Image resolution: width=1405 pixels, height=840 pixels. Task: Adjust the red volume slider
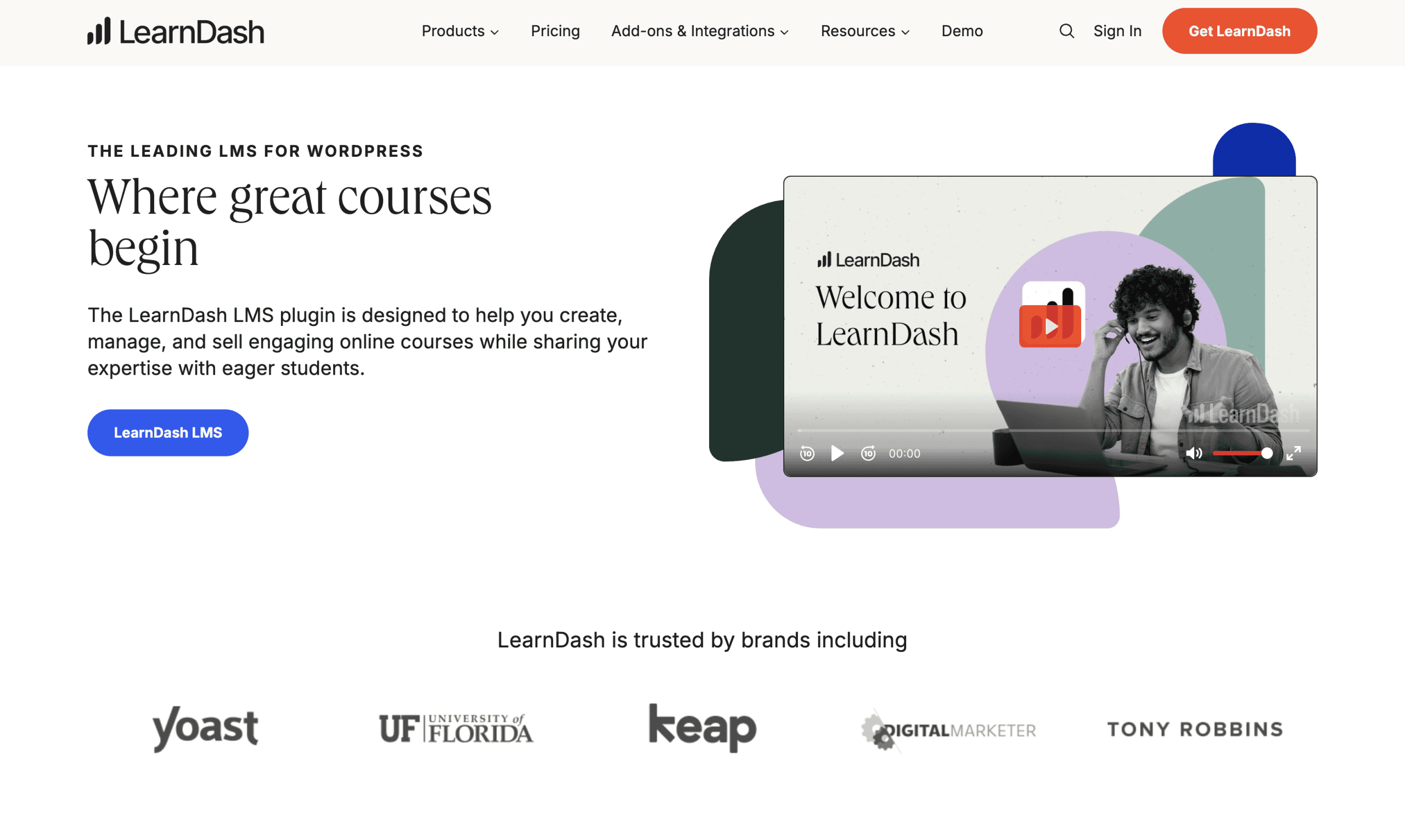(x=1243, y=453)
